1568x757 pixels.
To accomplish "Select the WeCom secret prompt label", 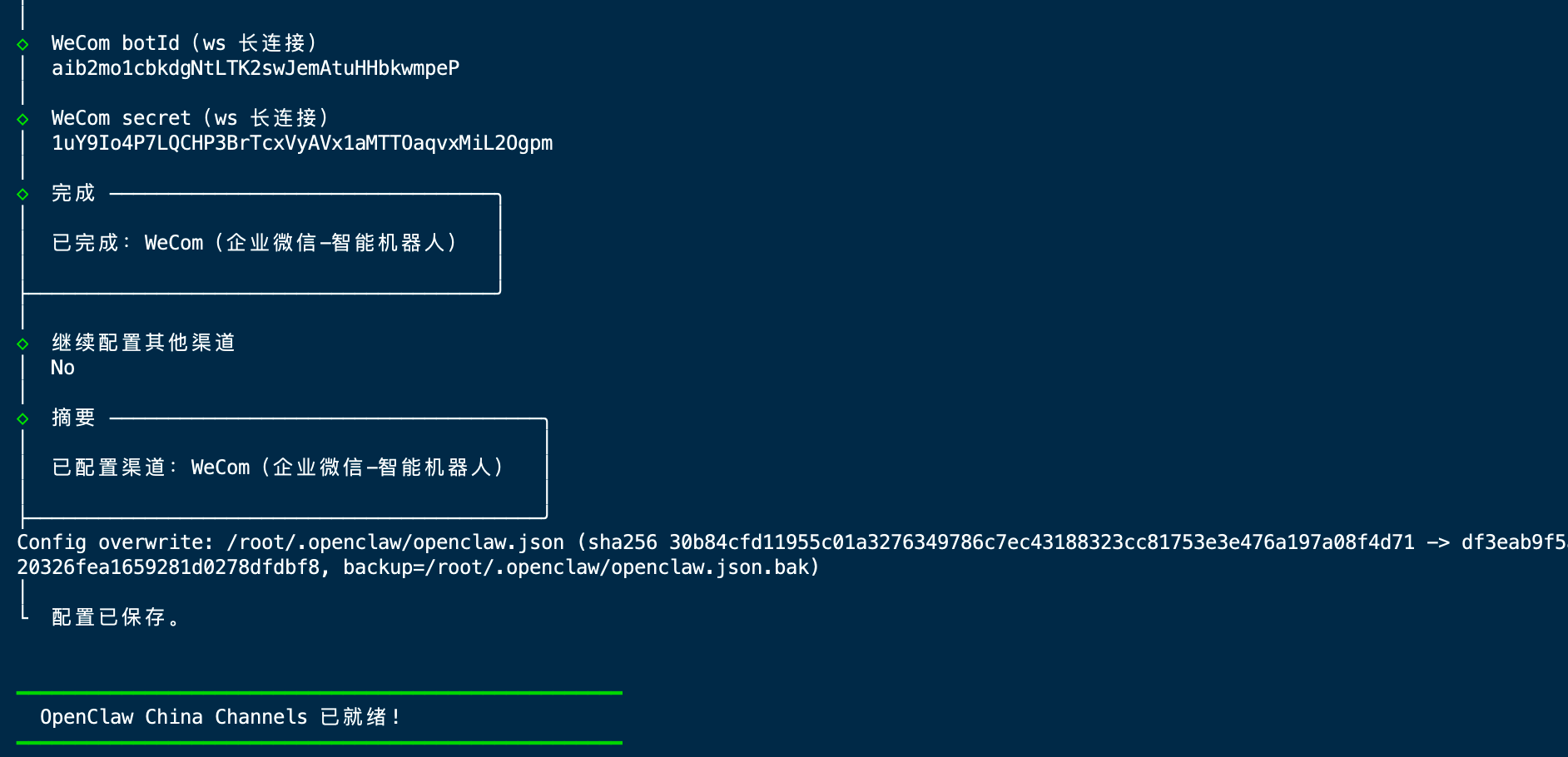I will click(189, 118).
